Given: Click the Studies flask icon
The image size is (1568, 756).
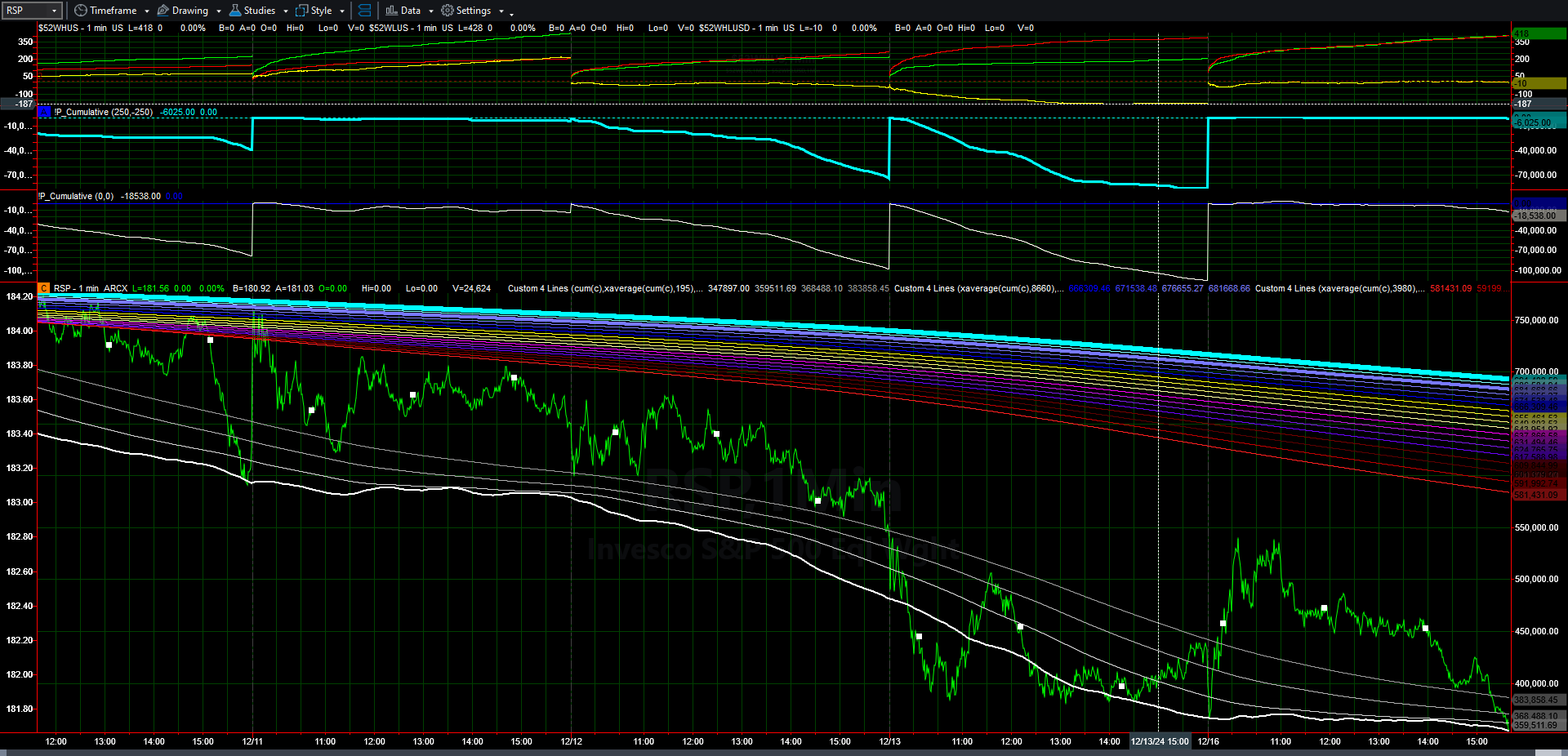Looking at the screenshot, I should [235, 11].
